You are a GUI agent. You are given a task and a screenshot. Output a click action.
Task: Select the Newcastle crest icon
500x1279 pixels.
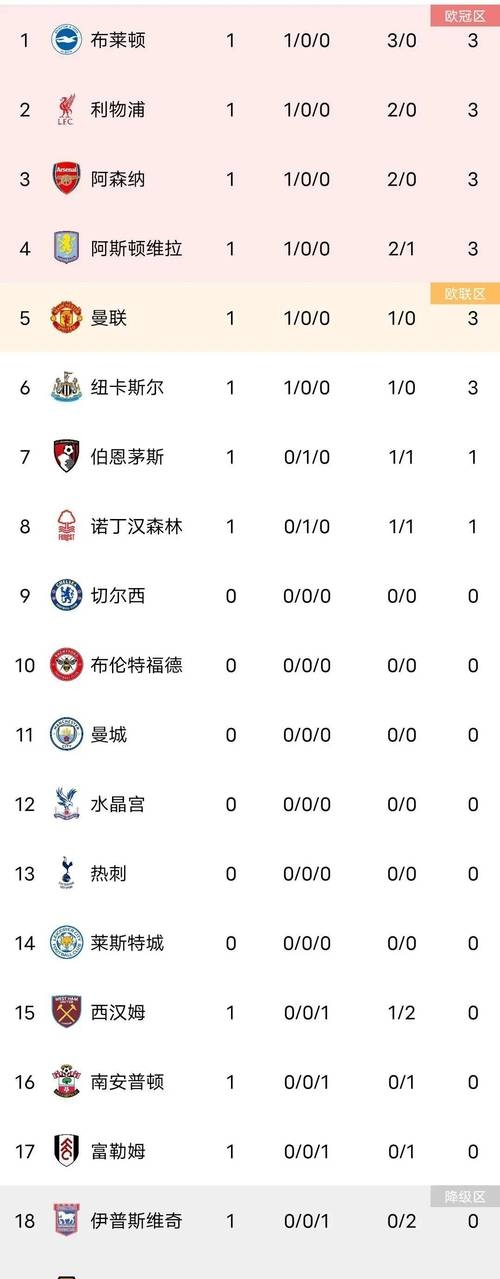(x=67, y=387)
